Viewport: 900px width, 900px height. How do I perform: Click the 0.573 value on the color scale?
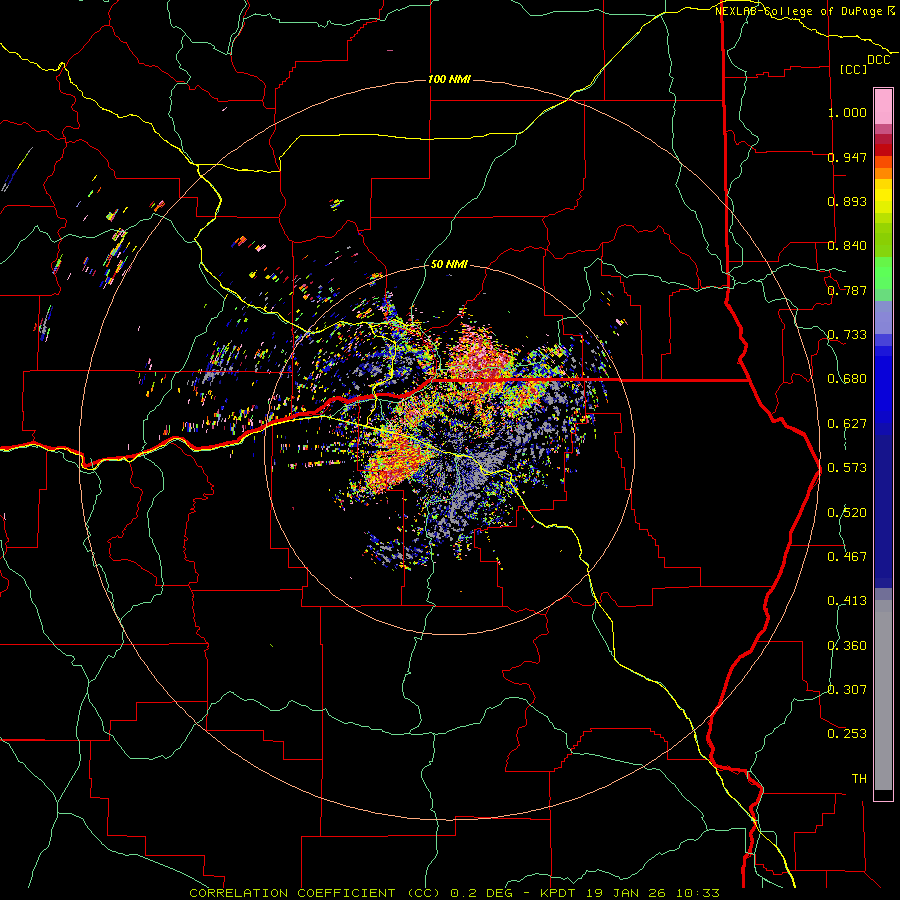[847, 468]
